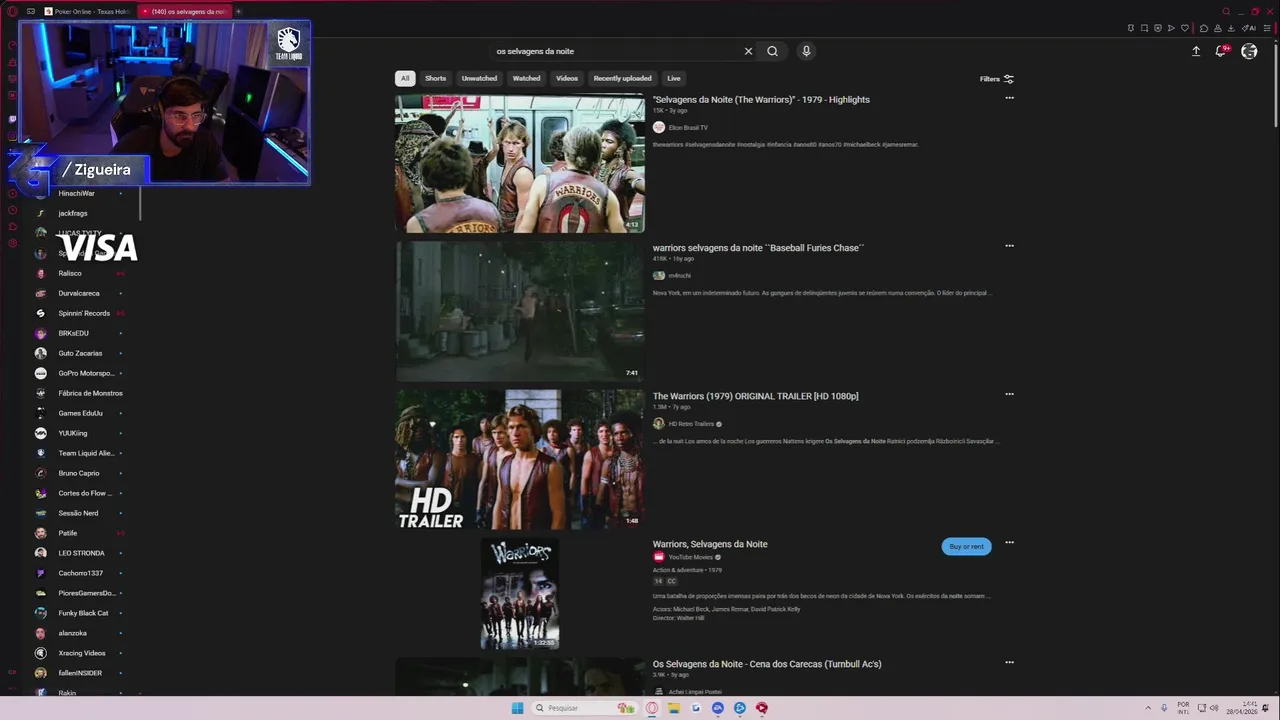Open jackfrags subscription in sidebar
Viewport: 1280px width, 720px height.
72,213
